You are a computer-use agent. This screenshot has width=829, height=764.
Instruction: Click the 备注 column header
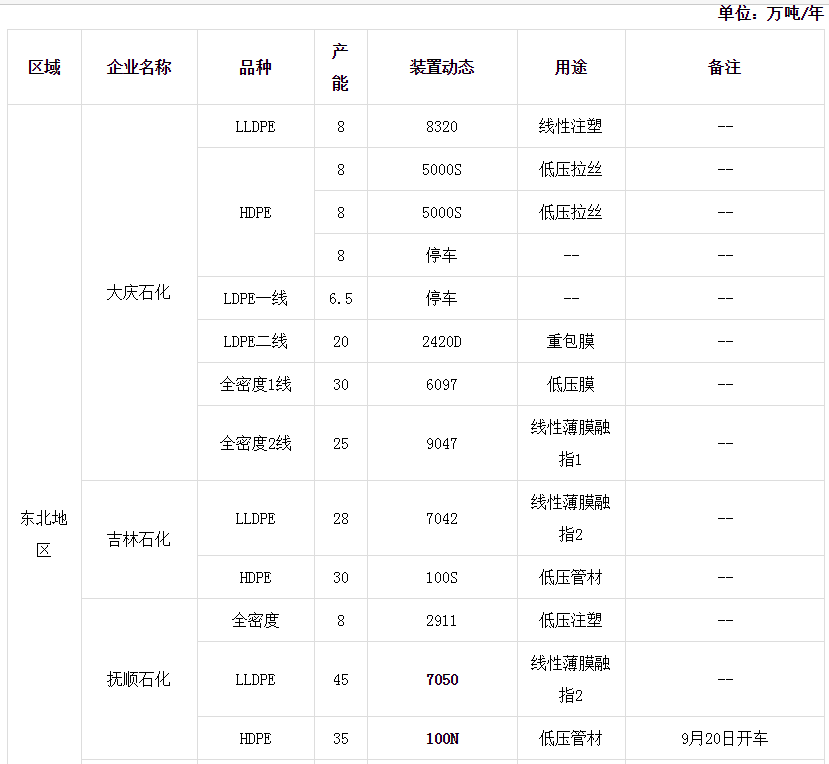725,67
